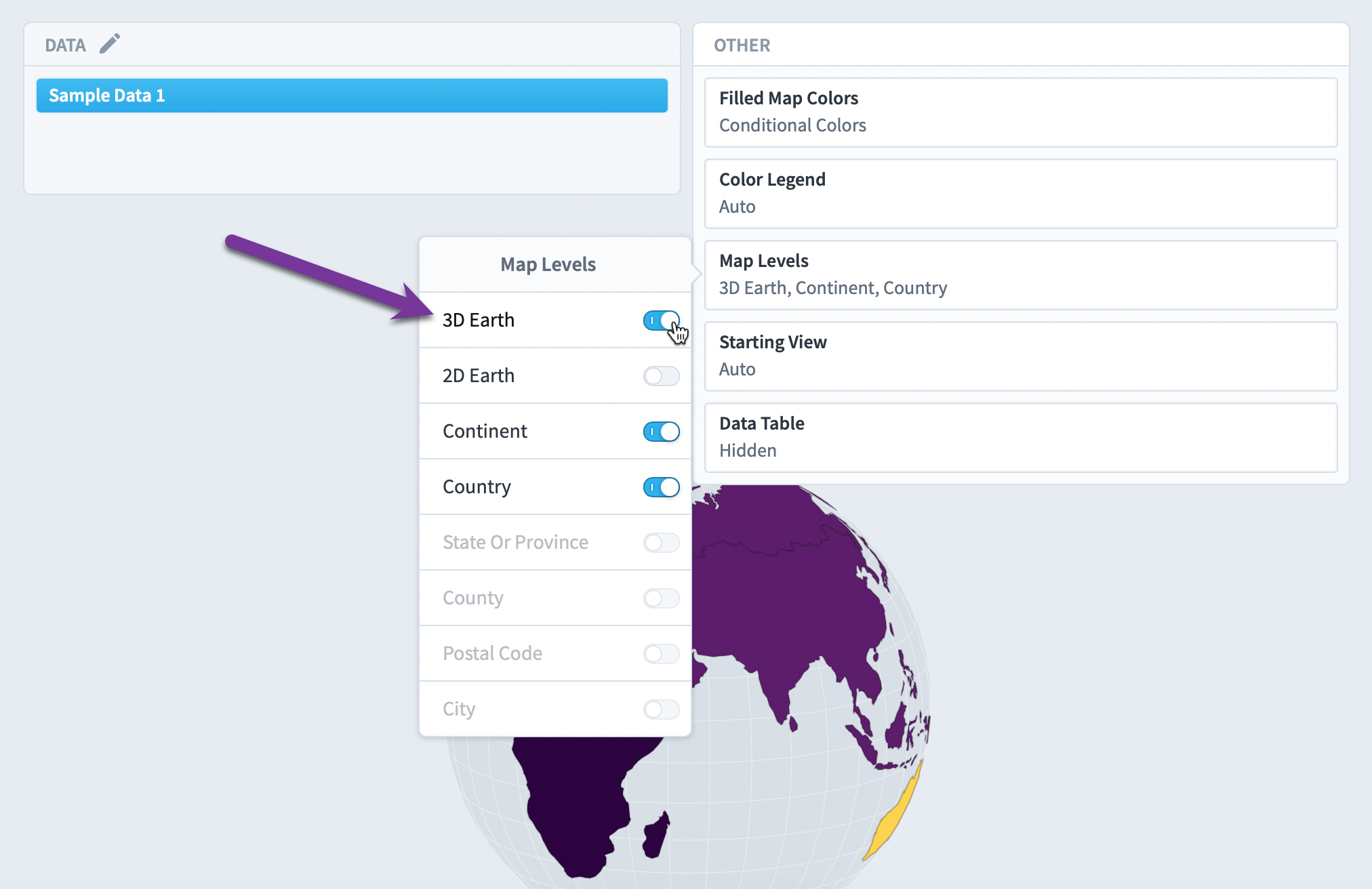Viewport: 1372px width, 889px height.
Task: Disable the Continent map level toggle
Action: [x=661, y=431]
